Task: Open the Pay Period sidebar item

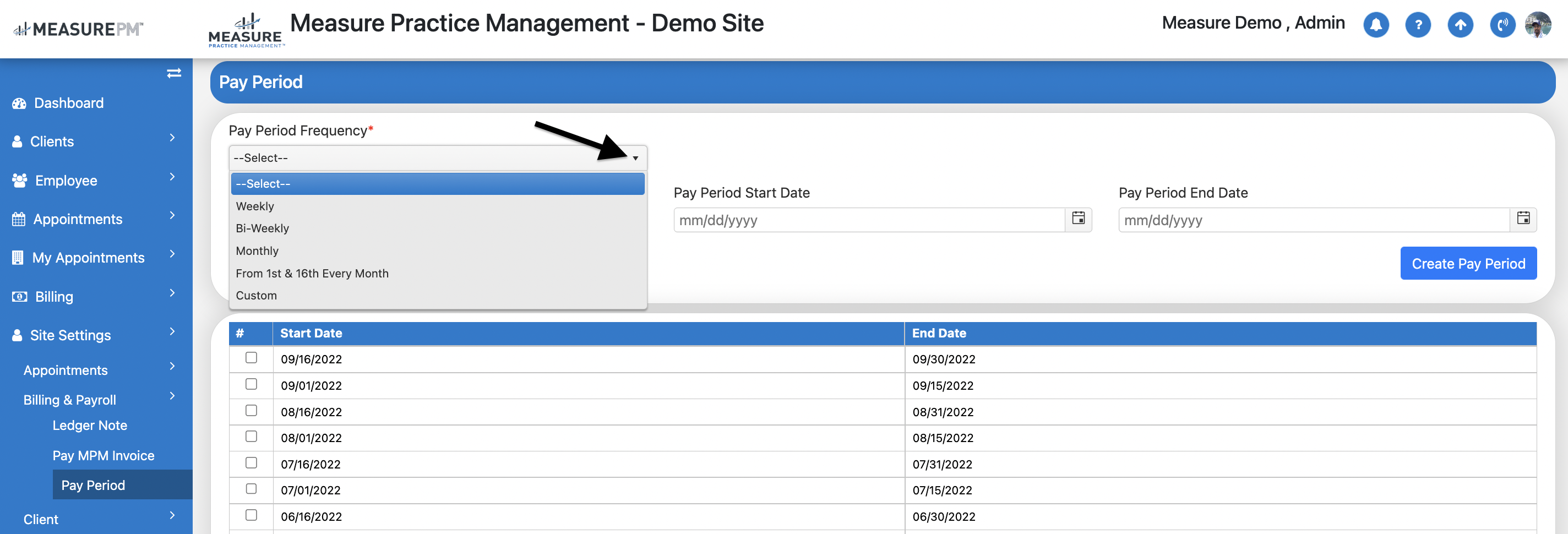Action: pyautogui.click(x=122, y=484)
